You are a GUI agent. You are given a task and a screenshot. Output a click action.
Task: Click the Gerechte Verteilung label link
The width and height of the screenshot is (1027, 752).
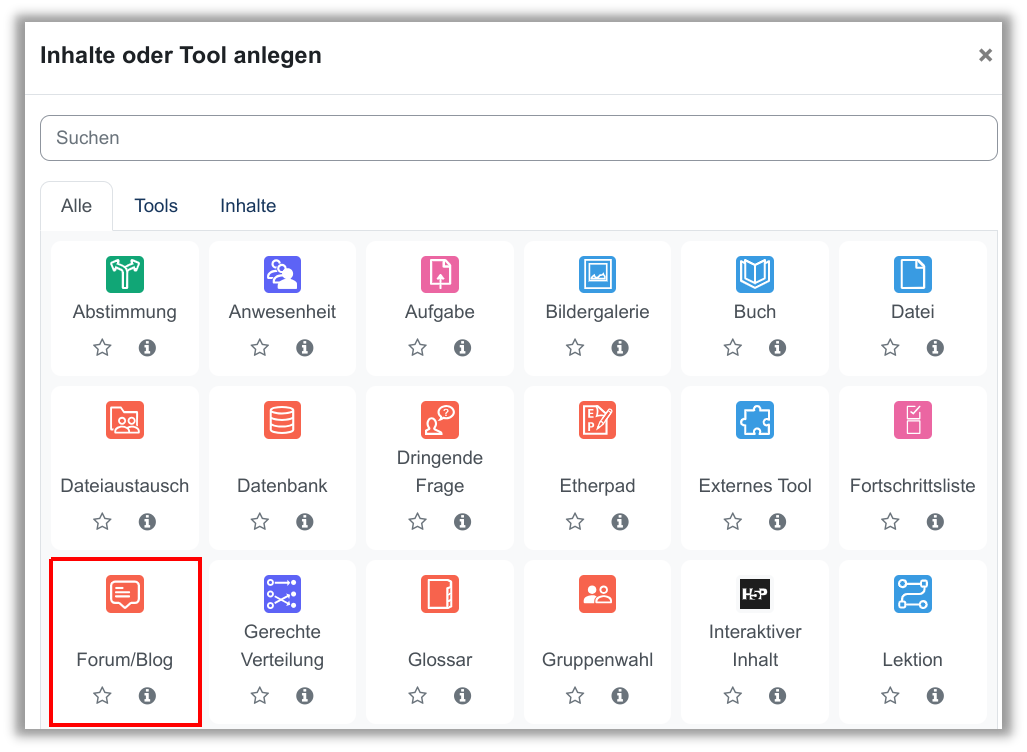coord(282,646)
